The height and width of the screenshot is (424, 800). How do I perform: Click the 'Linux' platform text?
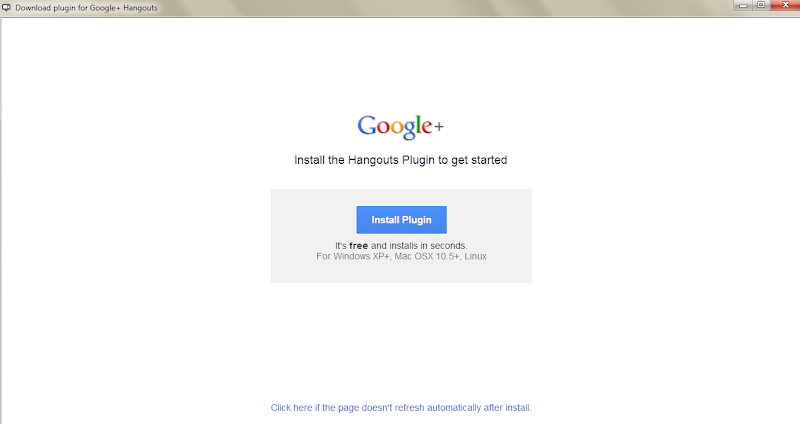476,256
